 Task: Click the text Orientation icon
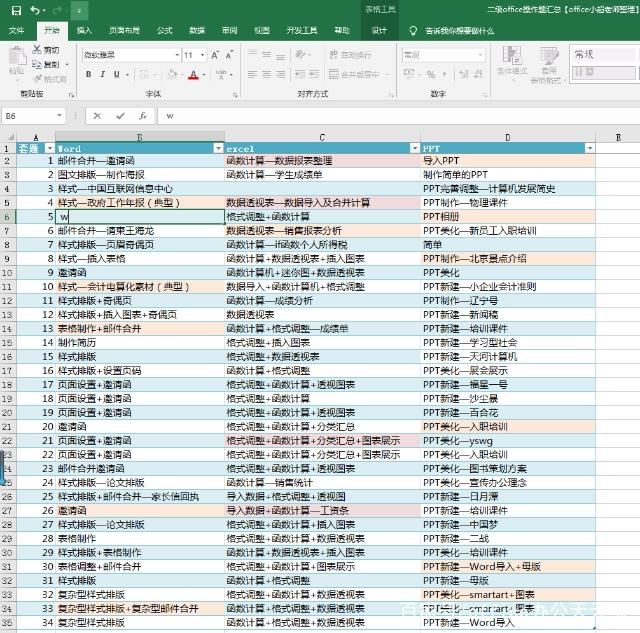pos(301,54)
